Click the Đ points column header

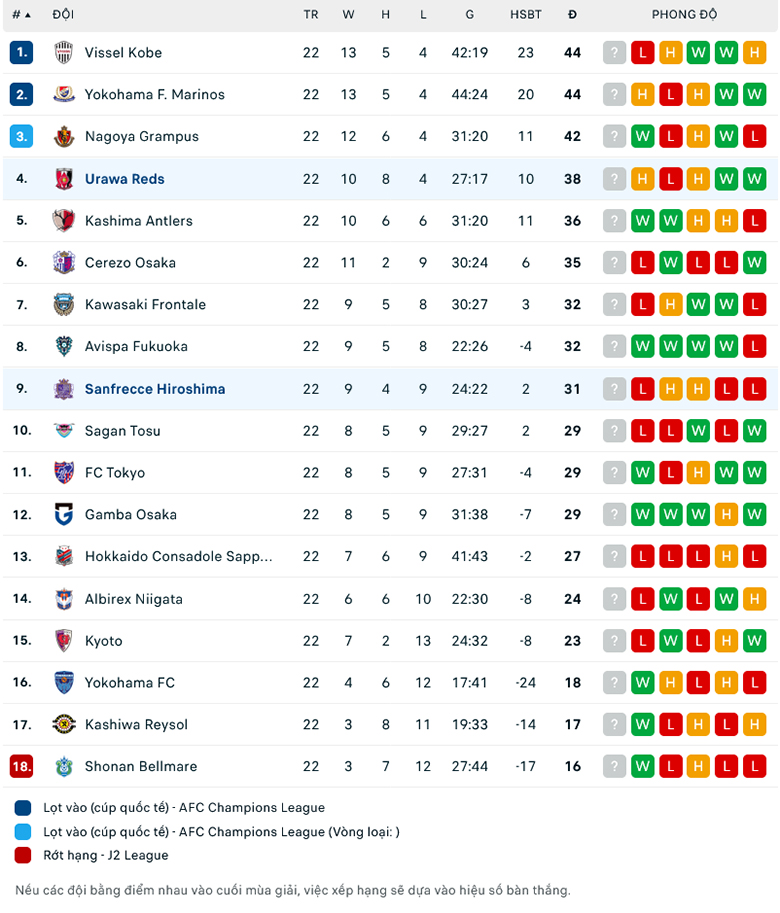pos(572,14)
